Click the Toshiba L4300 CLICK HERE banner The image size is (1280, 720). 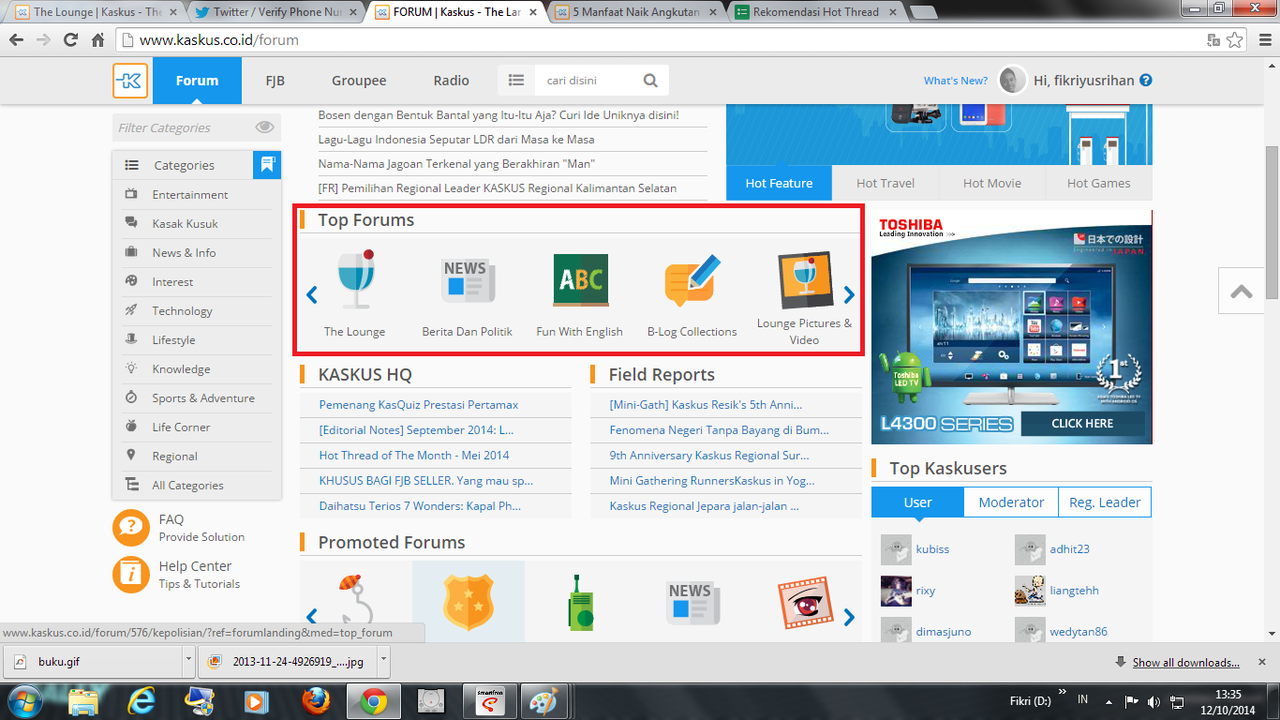point(1081,423)
